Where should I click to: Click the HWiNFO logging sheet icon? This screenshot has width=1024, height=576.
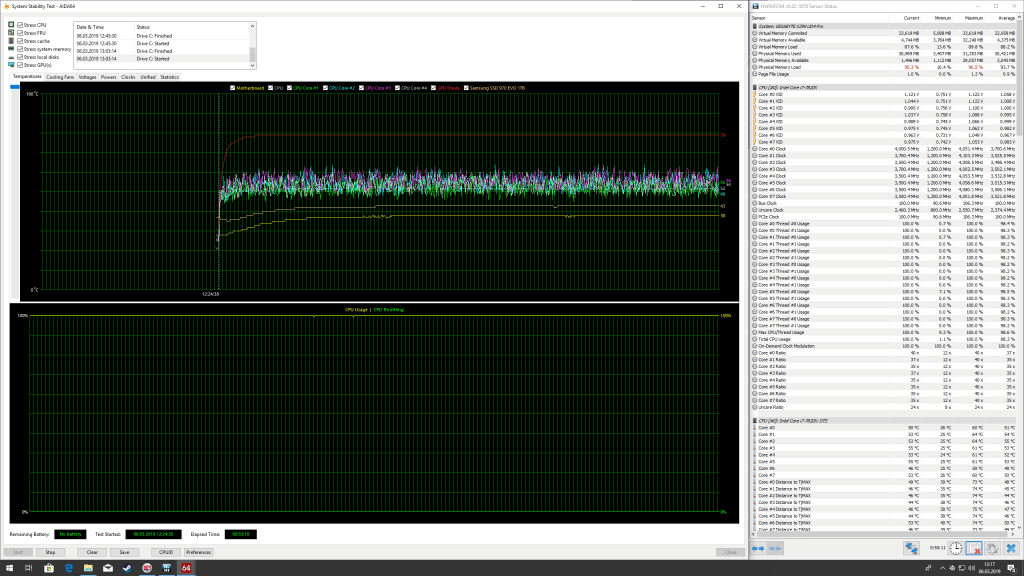point(976,548)
